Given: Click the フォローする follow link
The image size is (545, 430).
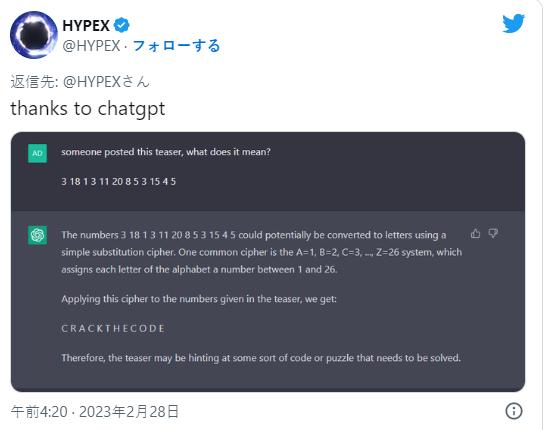Looking at the screenshot, I should tap(177, 46).
